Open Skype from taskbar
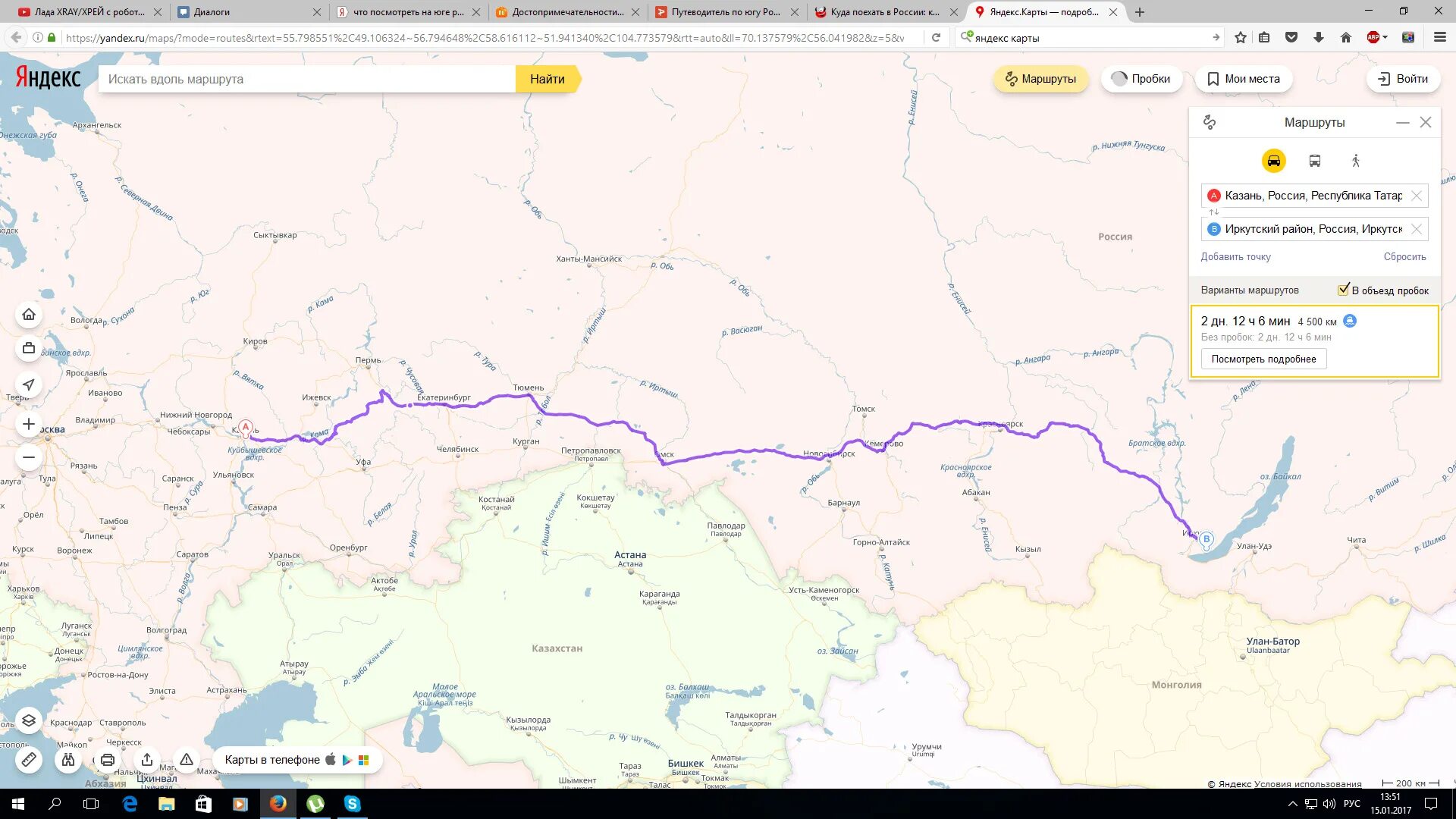The height and width of the screenshot is (819, 1456). pyautogui.click(x=352, y=804)
